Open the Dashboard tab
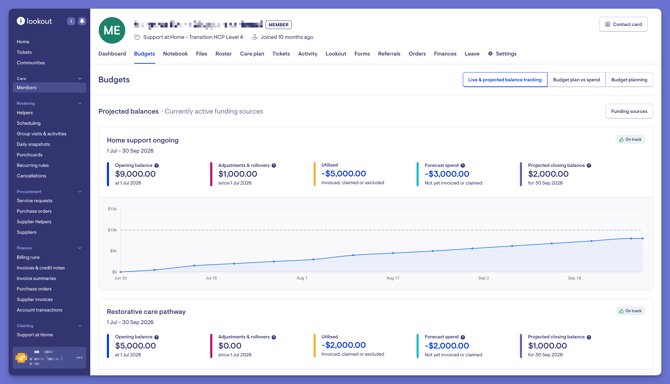Screen dimensions: 670x384 tap(112, 54)
